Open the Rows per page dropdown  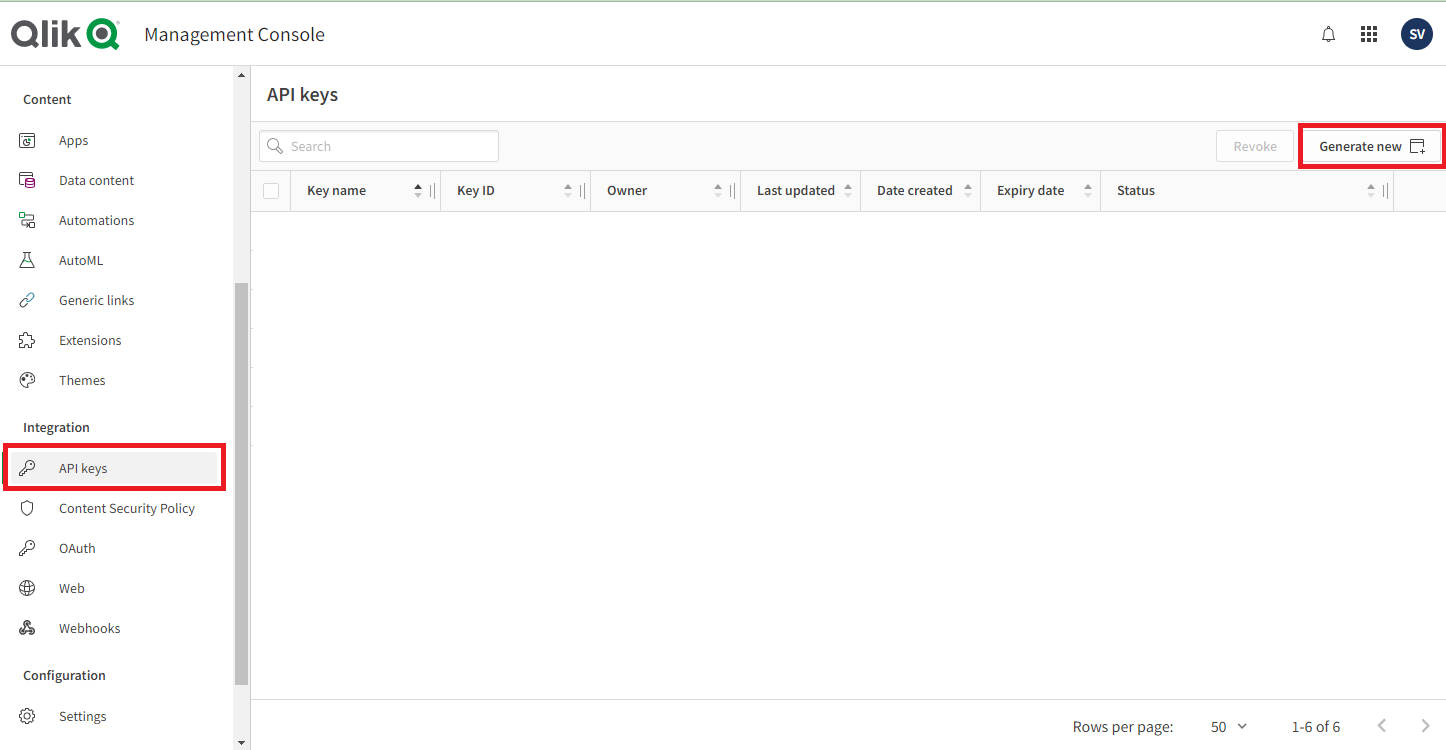click(1227, 726)
